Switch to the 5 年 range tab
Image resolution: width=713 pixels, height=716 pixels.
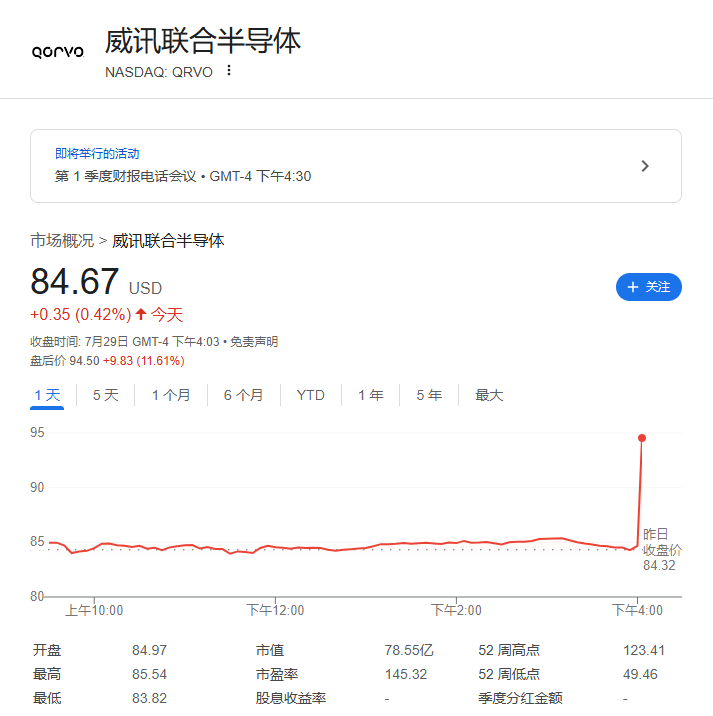click(429, 395)
